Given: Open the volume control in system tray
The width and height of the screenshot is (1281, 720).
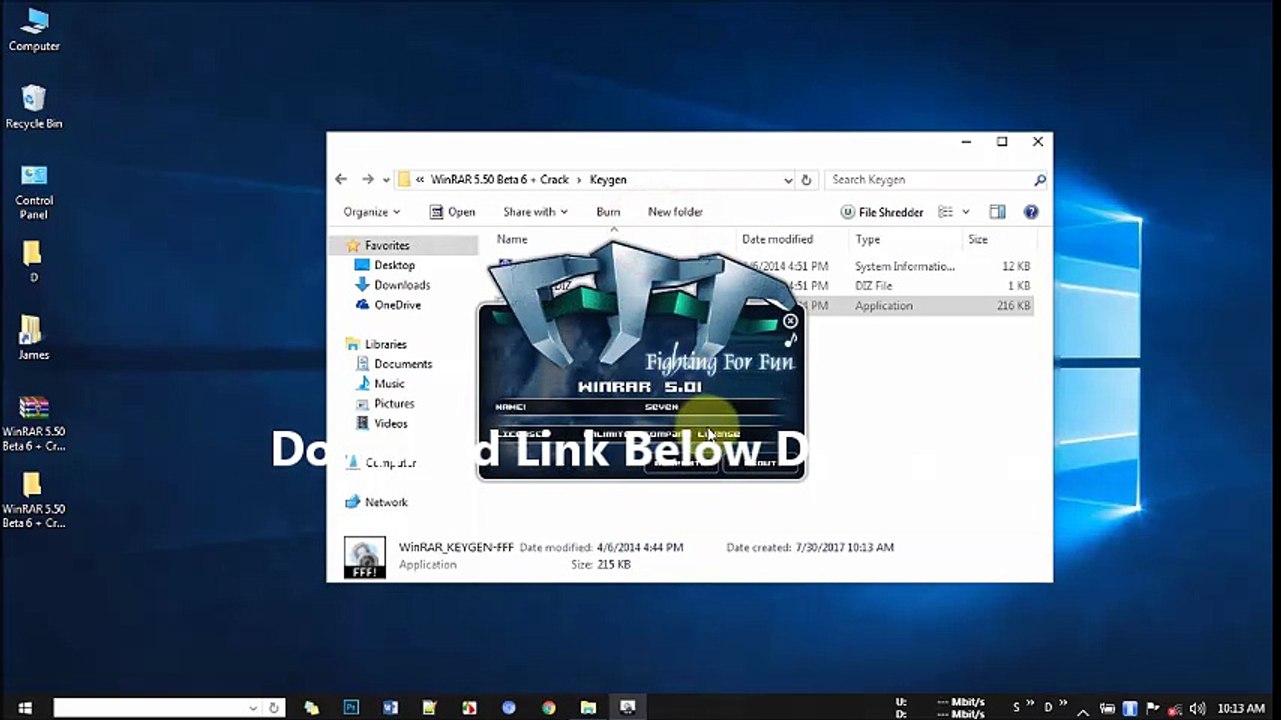Looking at the screenshot, I should point(1197,708).
